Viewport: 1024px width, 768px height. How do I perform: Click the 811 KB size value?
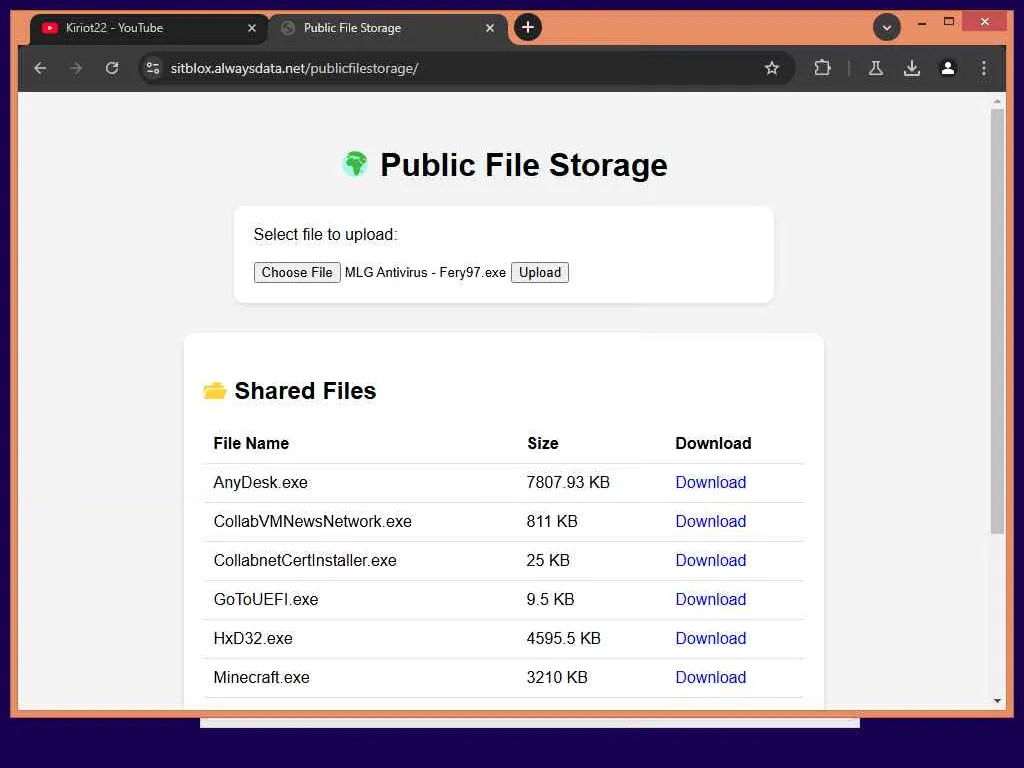tap(552, 522)
